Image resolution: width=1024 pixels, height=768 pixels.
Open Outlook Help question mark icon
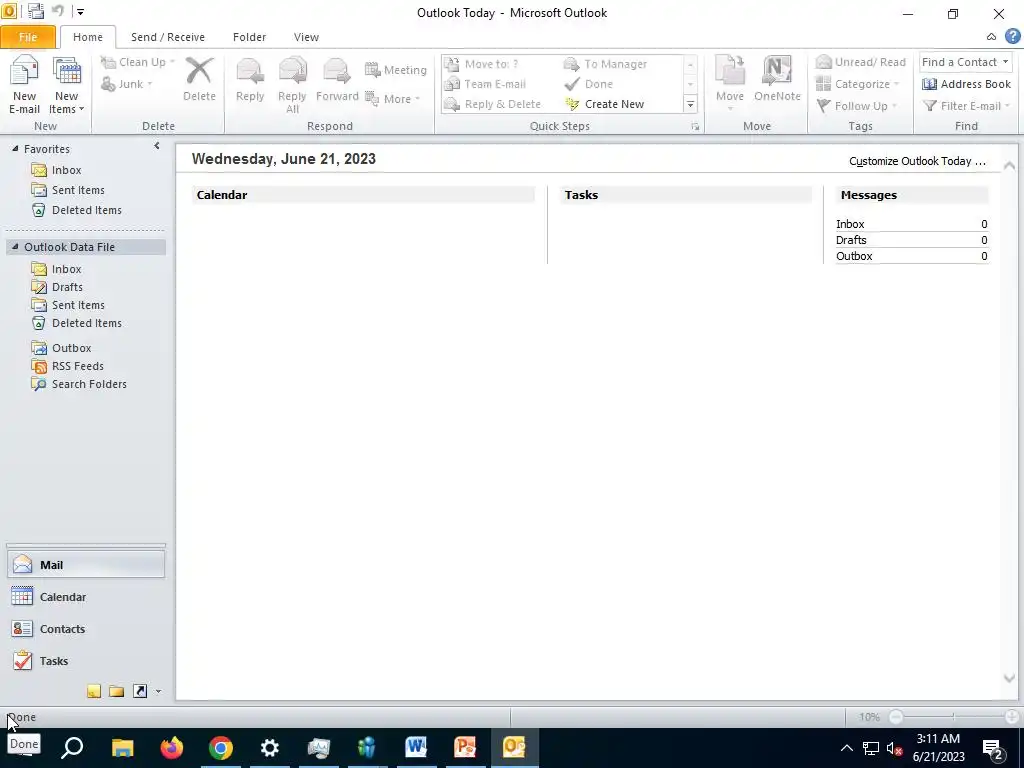point(1012,37)
